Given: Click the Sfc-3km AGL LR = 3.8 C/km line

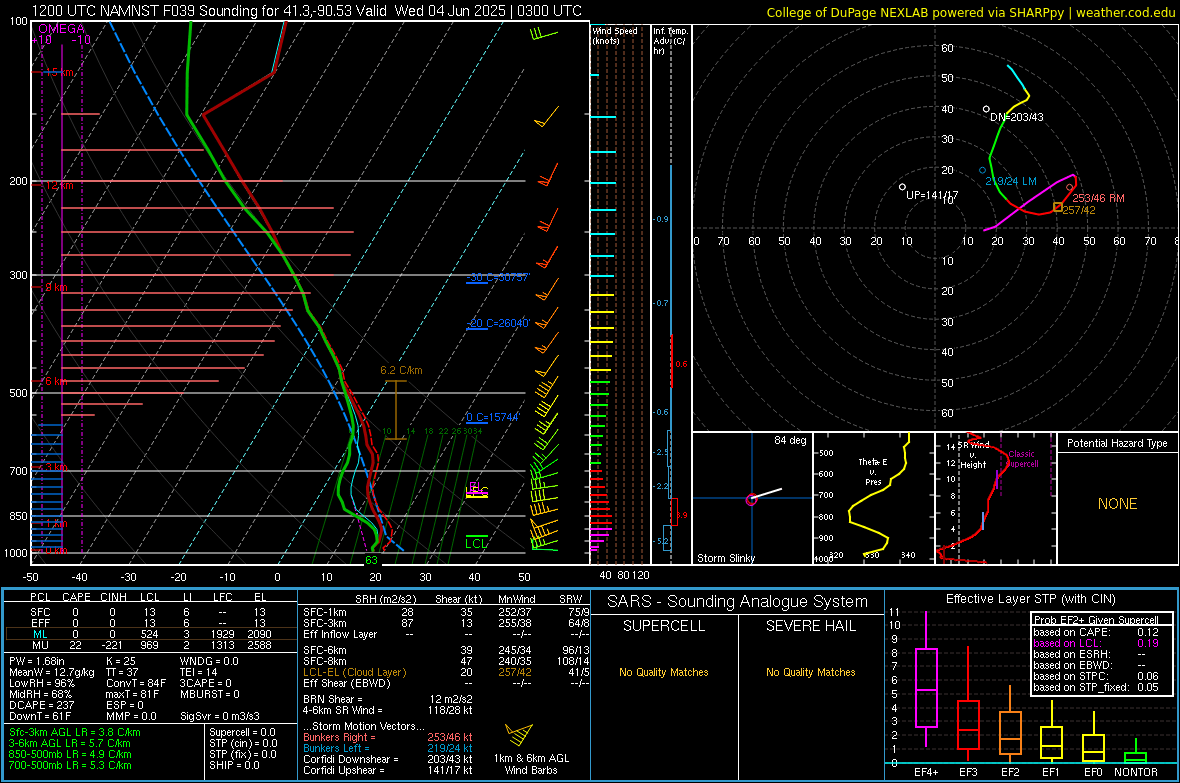Looking at the screenshot, I should tap(75, 732).
